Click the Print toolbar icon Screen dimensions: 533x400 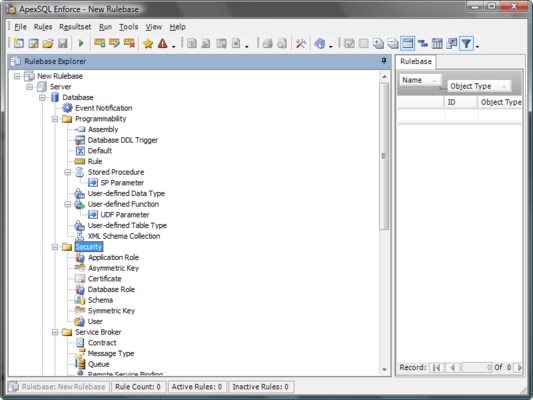pos(267,44)
